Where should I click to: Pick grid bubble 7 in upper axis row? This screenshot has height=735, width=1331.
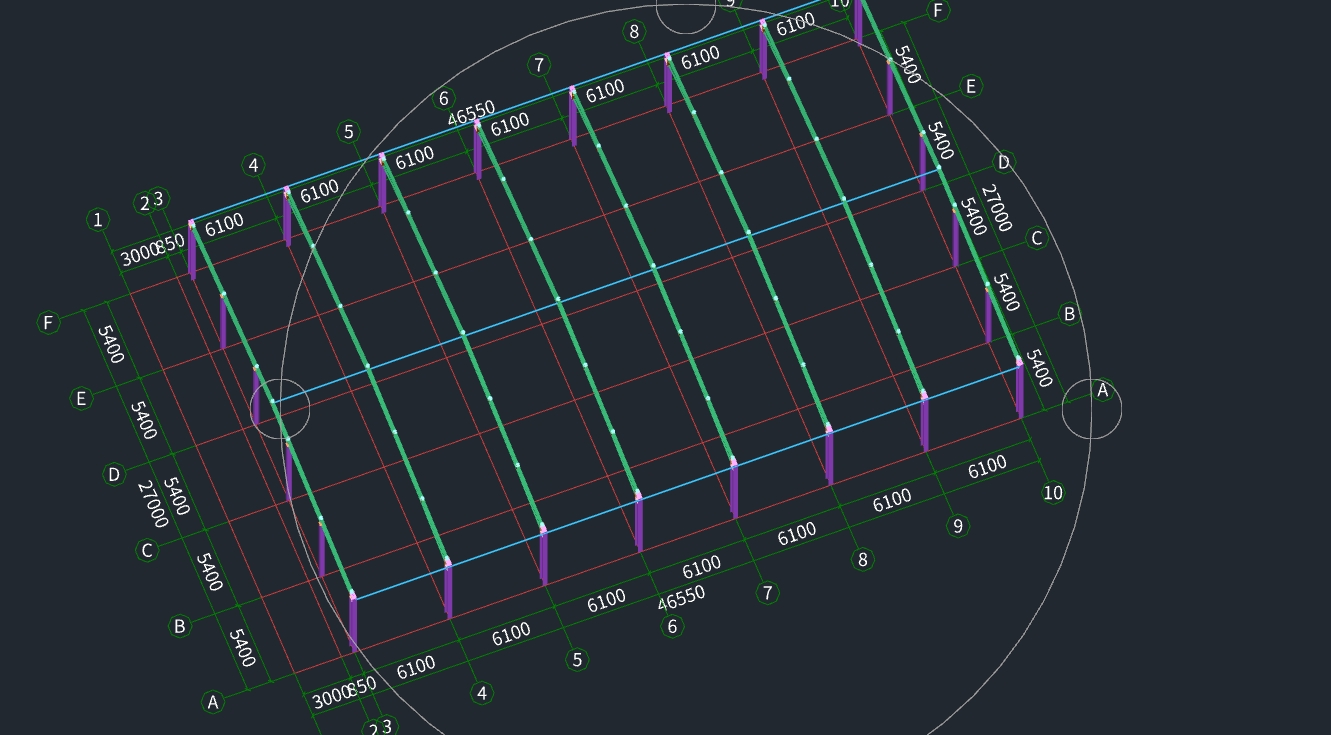(539, 65)
